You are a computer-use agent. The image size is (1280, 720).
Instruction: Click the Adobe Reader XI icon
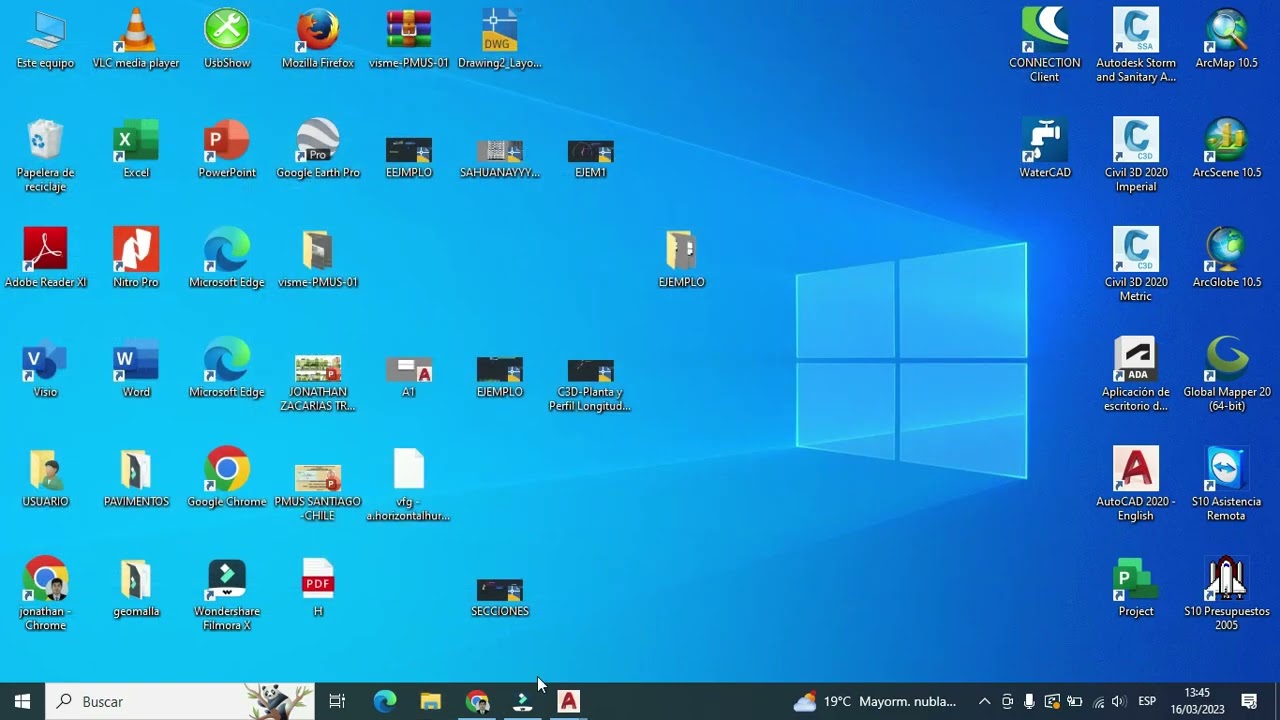(x=46, y=258)
